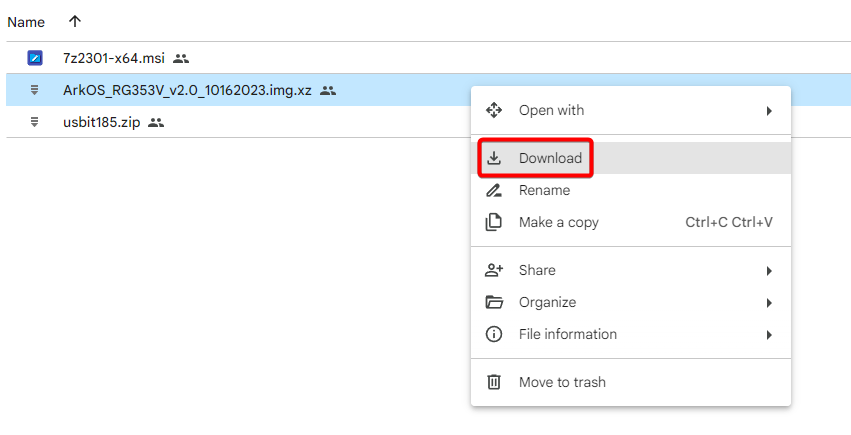Expand the Organize submenu arrow
The width and height of the screenshot is (851, 435).
[x=769, y=302]
